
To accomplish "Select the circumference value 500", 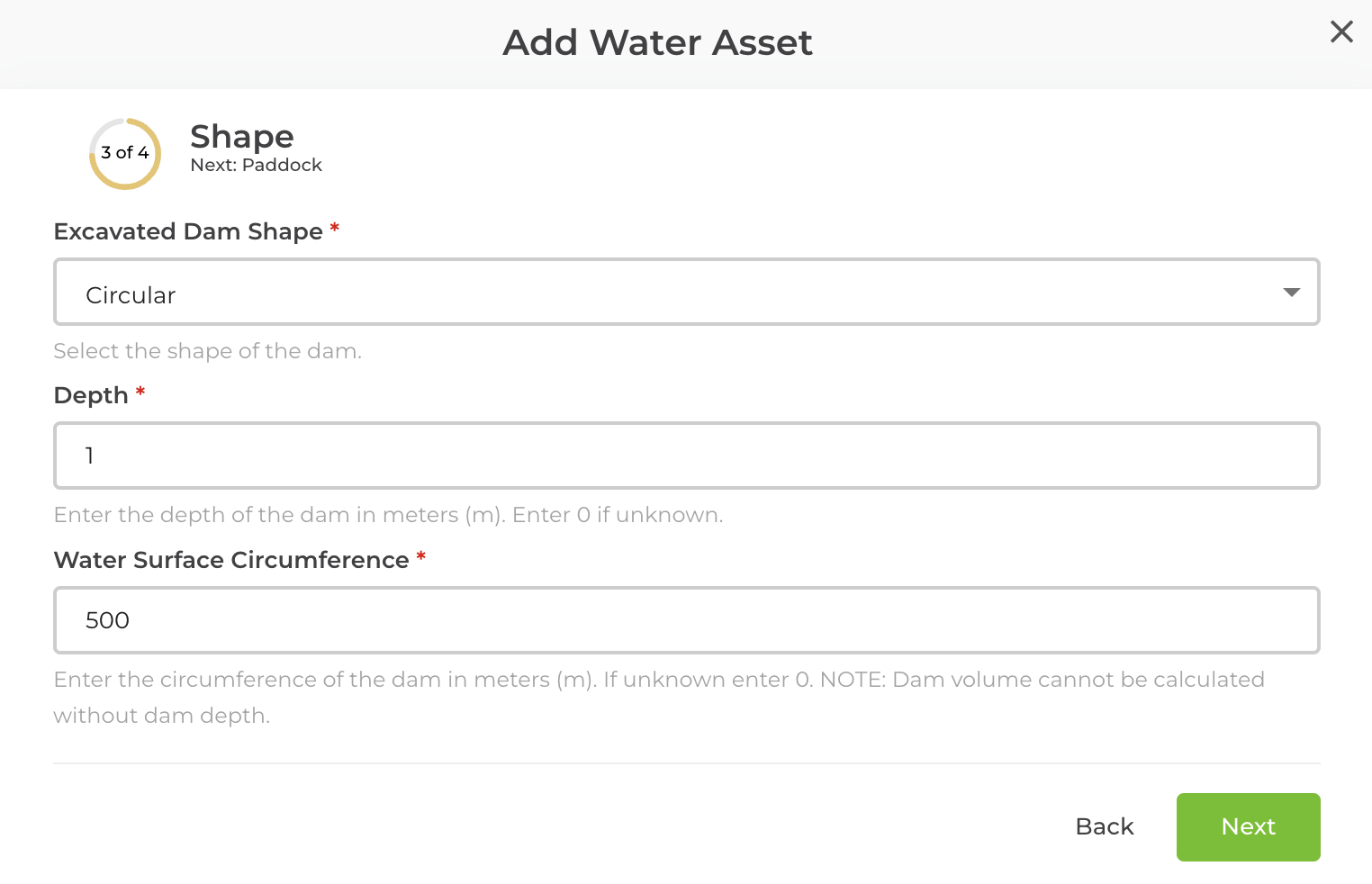I will tap(107, 620).
